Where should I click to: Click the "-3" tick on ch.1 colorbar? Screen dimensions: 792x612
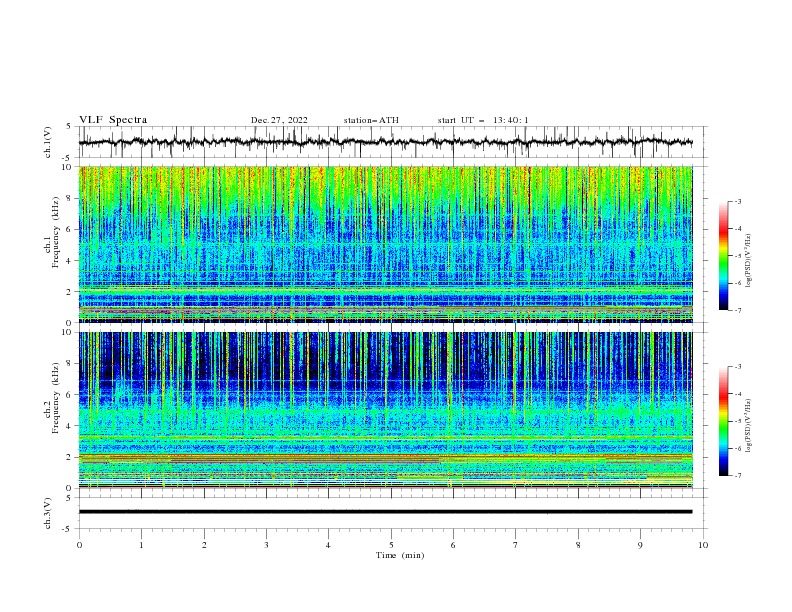tap(737, 201)
